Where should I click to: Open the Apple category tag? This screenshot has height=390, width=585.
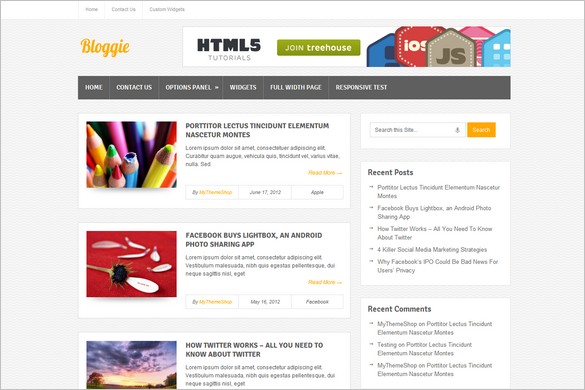pyautogui.click(x=317, y=193)
